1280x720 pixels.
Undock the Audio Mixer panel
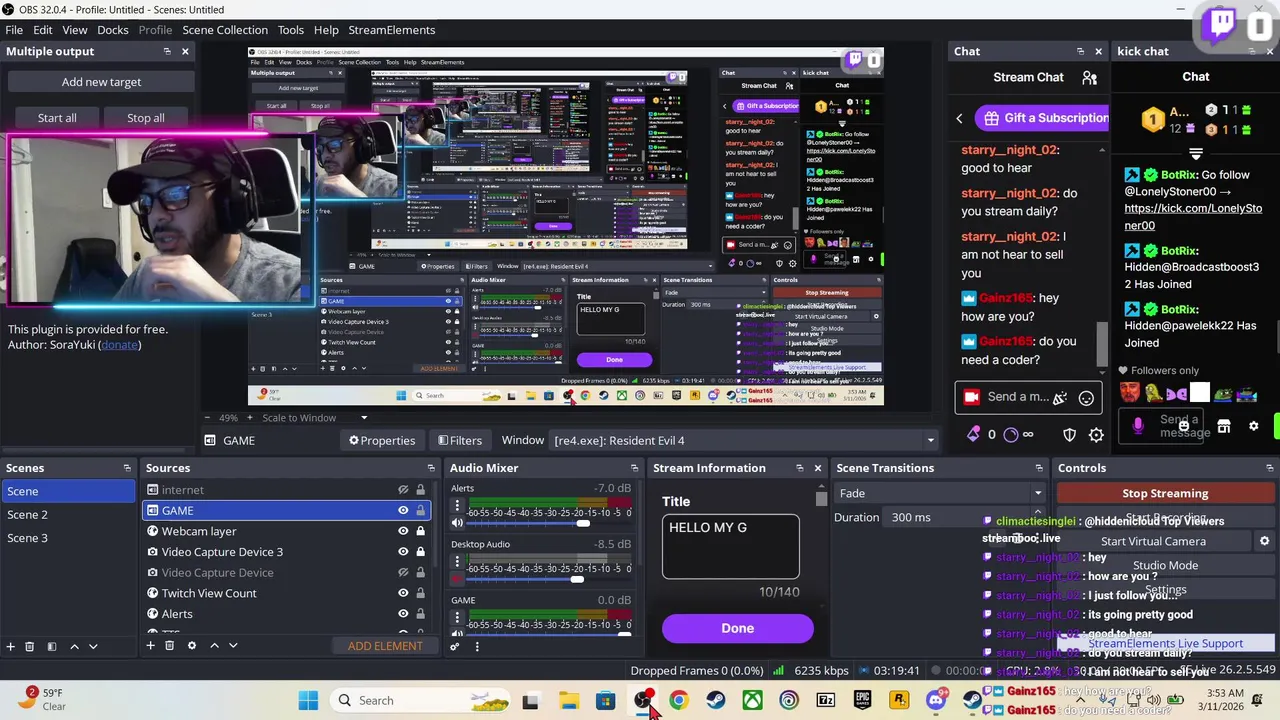pos(634,468)
